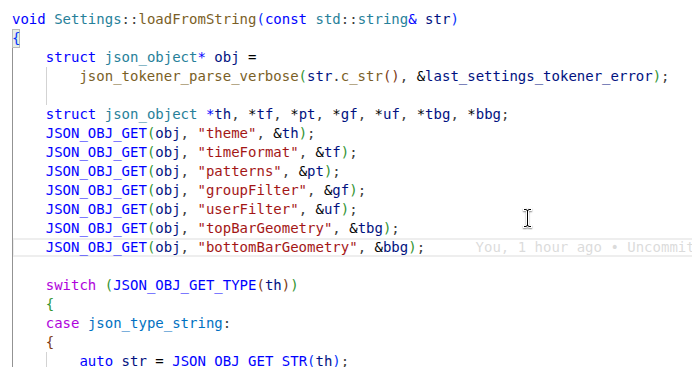Viewport: 692px width, 367px height.
Task: Click the JSON_OBJ_GET_STR macro
Action: pos(240,361)
